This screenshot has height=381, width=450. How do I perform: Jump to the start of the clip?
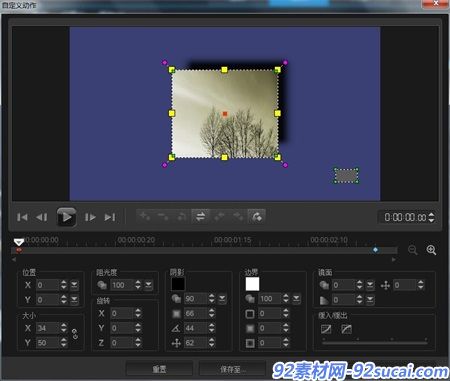[22, 217]
